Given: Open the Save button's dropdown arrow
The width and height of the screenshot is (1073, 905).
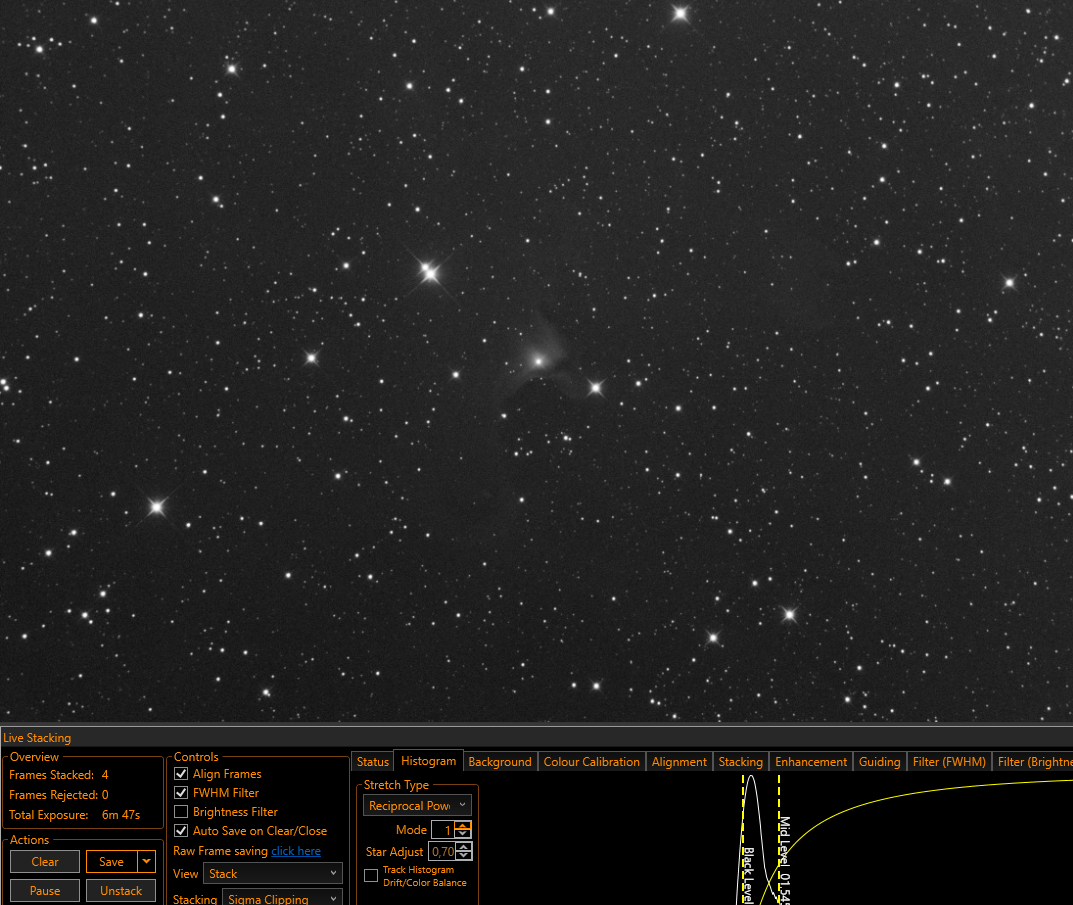Looking at the screenshot, I should pyautogui.click(x=146, y=862).
